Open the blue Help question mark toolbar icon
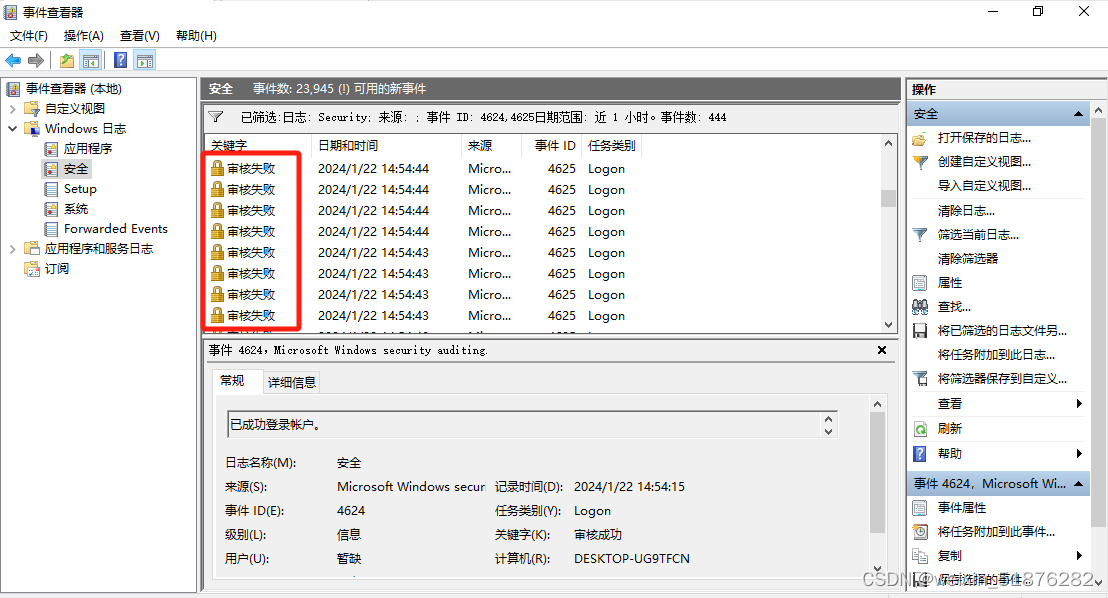The image size is (1108, 598). (120, 59)
